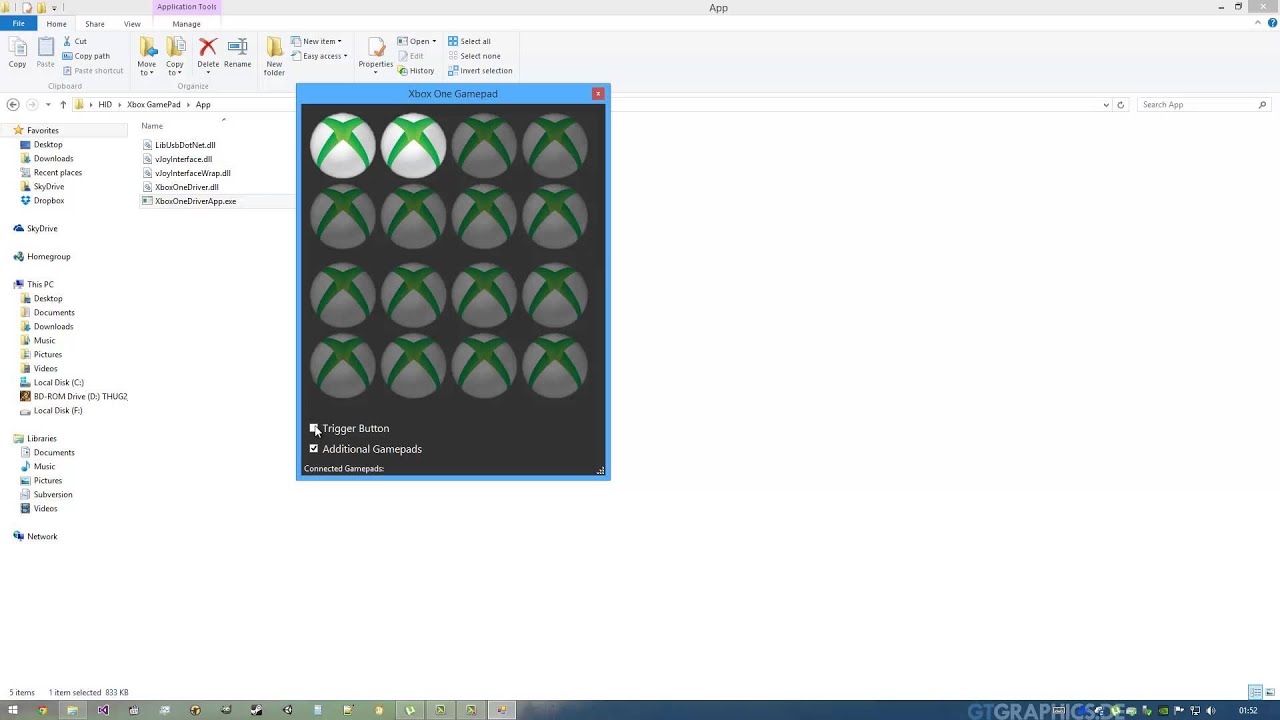Click Copy path in Clipboard group
This screenshot has width=1280, height=720.
[86, 56]
